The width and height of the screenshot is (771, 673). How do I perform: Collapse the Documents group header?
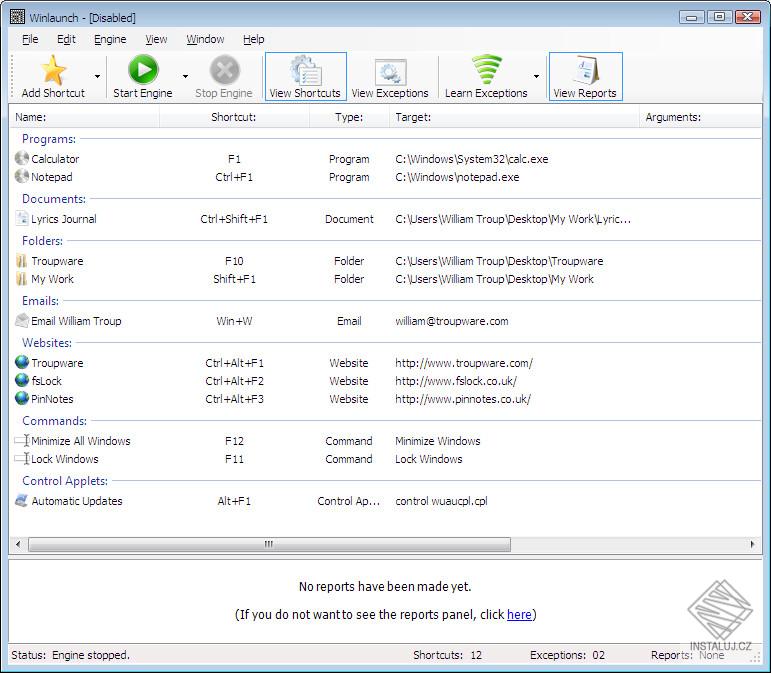(54, 199)
